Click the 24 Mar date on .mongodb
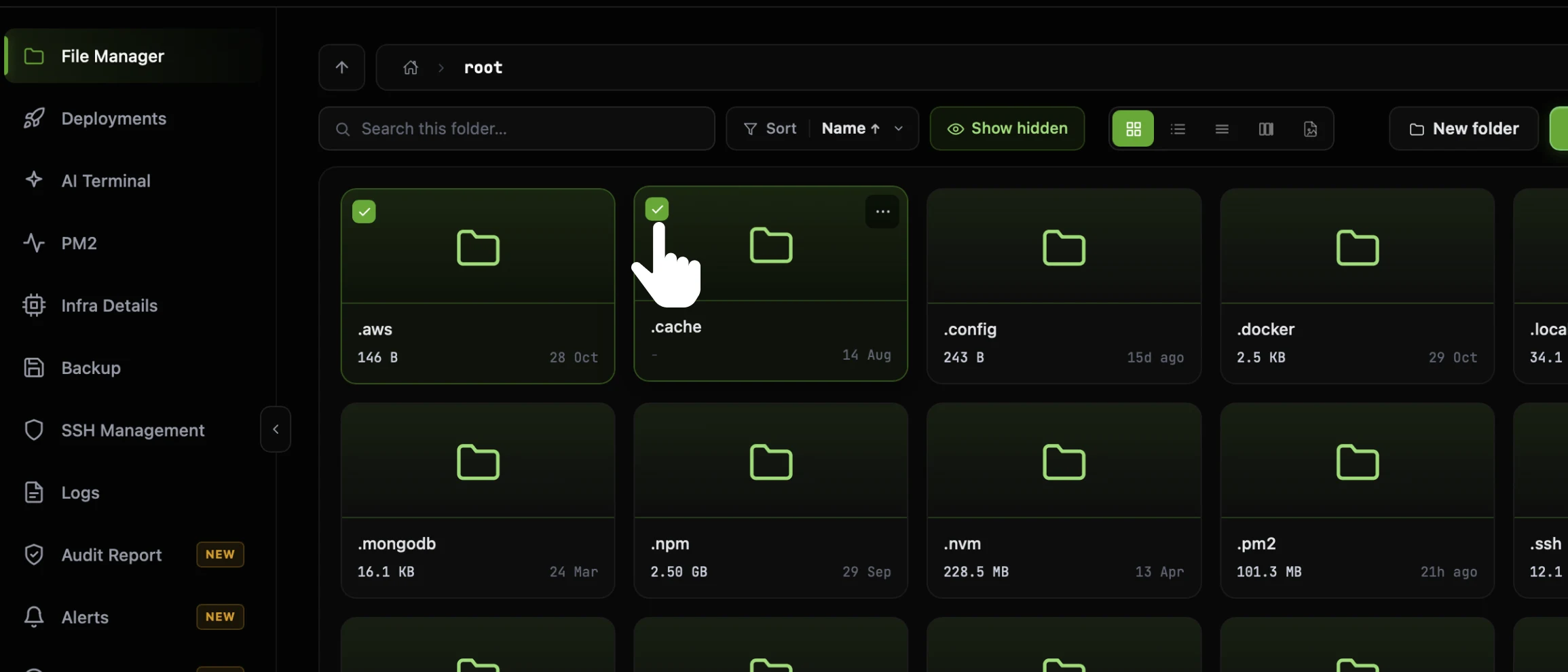Image resolution: width=1568 pixels, height=672 pixels. point(574,572)
